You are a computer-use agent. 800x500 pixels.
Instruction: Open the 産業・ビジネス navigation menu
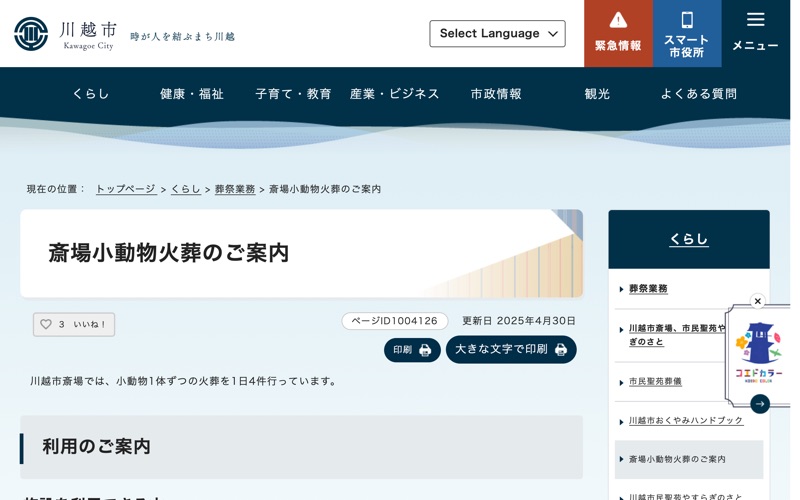click(394, 94)
